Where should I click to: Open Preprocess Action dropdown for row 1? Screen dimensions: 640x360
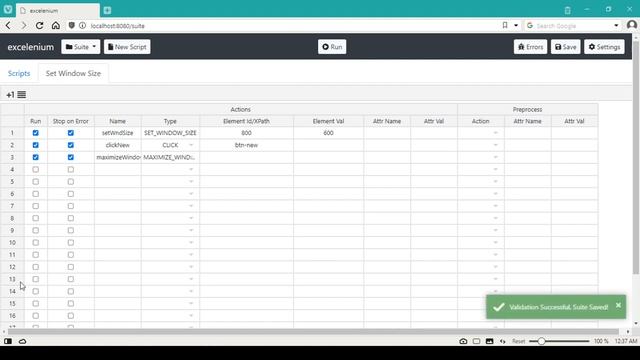pyautogui.click(x=496, y=133)
